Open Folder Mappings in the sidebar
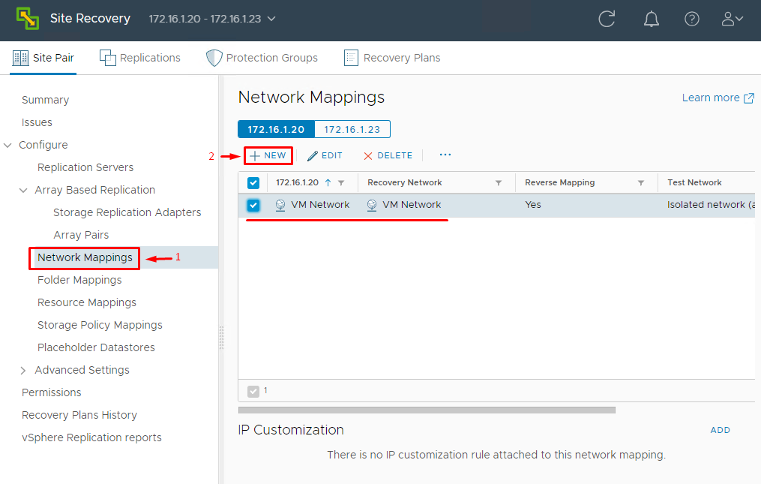761x484 pixels. click(80, 280)
